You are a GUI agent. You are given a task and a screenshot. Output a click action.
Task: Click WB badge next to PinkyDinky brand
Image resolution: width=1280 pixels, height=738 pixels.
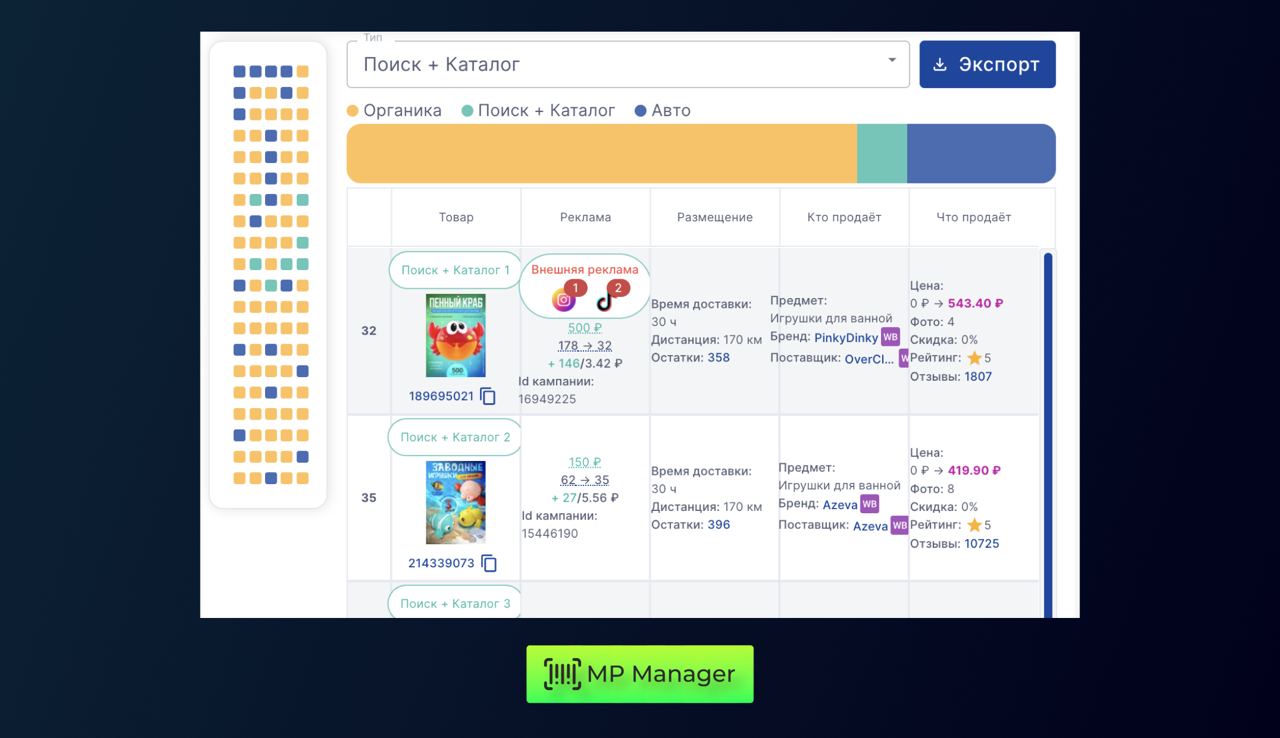(890, 337)
